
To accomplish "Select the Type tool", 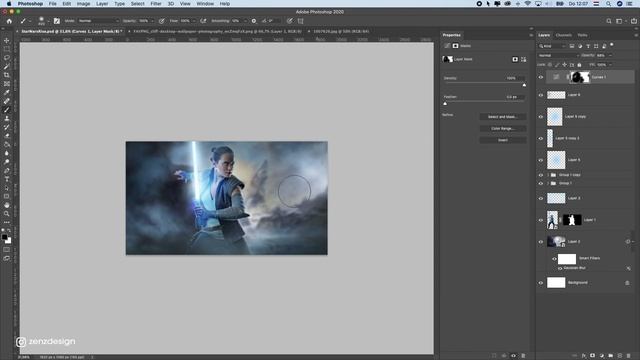I will tap(7, 179).
